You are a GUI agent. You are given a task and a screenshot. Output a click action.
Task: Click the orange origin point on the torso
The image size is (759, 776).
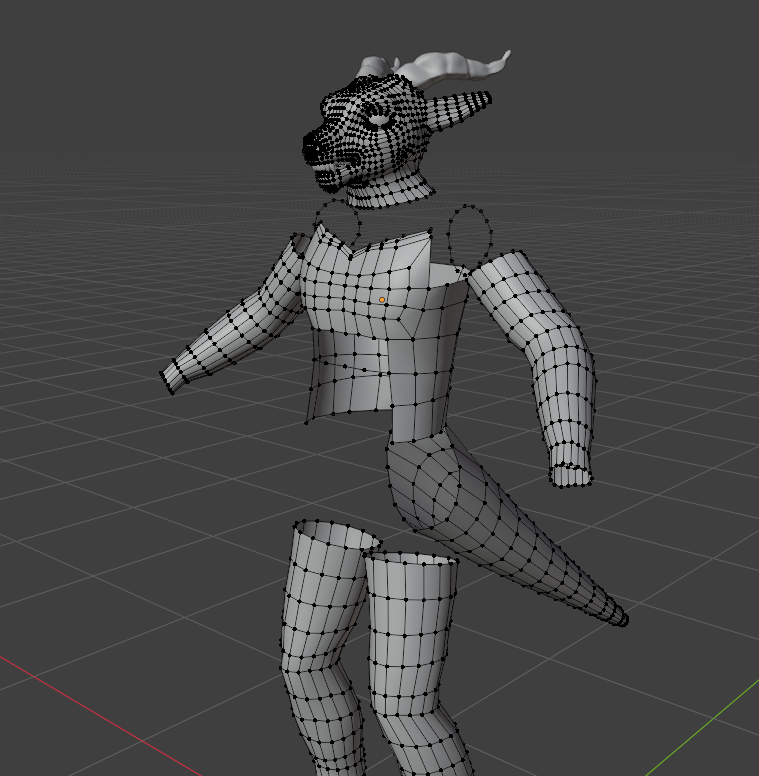point(381,300)
